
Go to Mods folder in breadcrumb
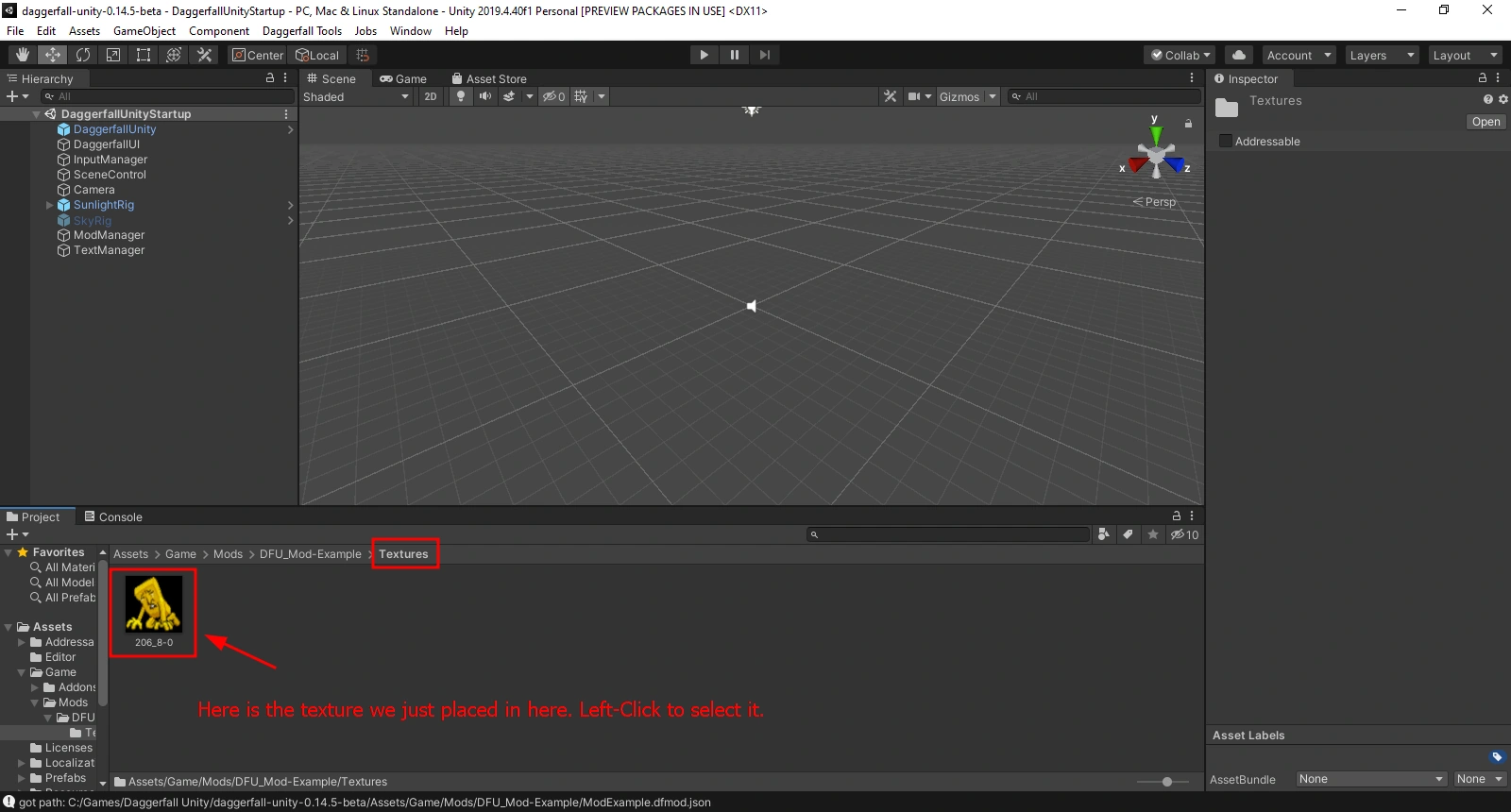228,554
